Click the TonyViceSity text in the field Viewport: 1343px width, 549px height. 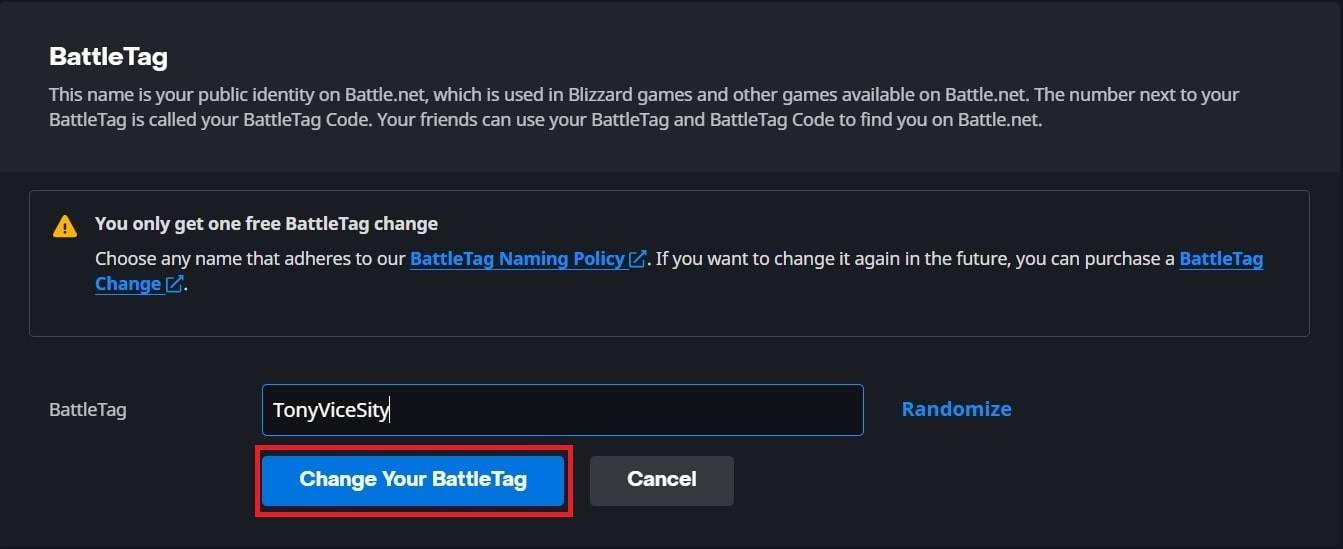[330, 410]
